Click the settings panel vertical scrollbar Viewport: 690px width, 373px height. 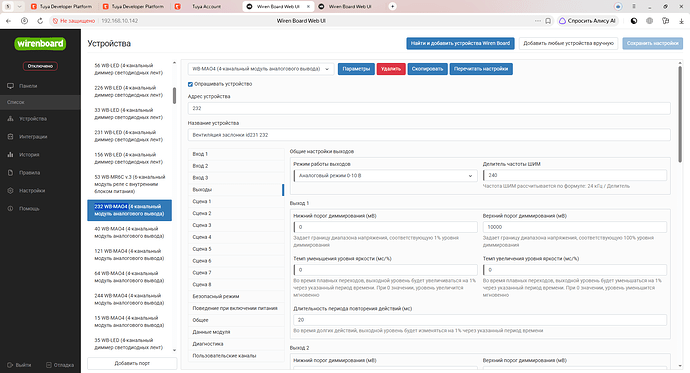pyautogui.click(x=680, y=114)
